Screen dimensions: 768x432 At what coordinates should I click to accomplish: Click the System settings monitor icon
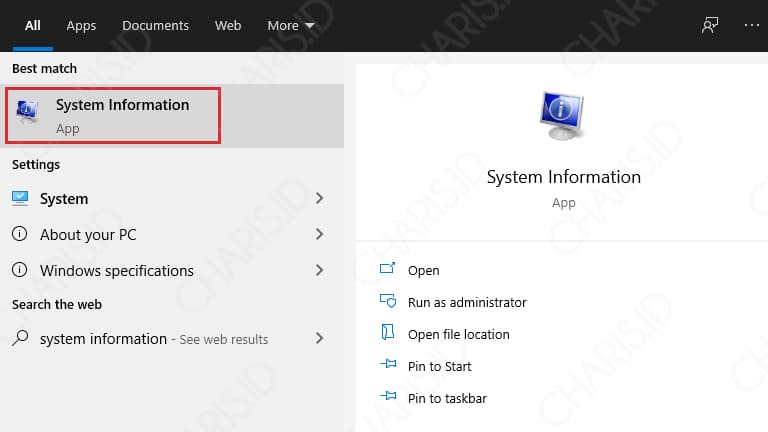[20, 198]
